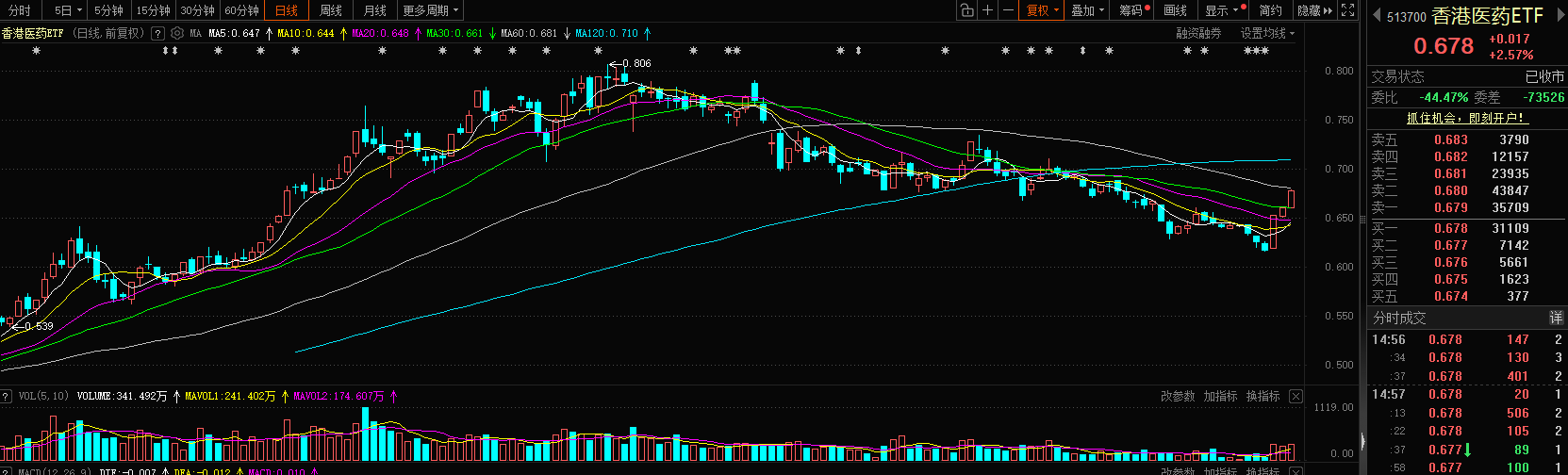This screenshot has width=1568, height=475.
Task: Click the lock icon in chart toolbar
Action: click(966, 10)
